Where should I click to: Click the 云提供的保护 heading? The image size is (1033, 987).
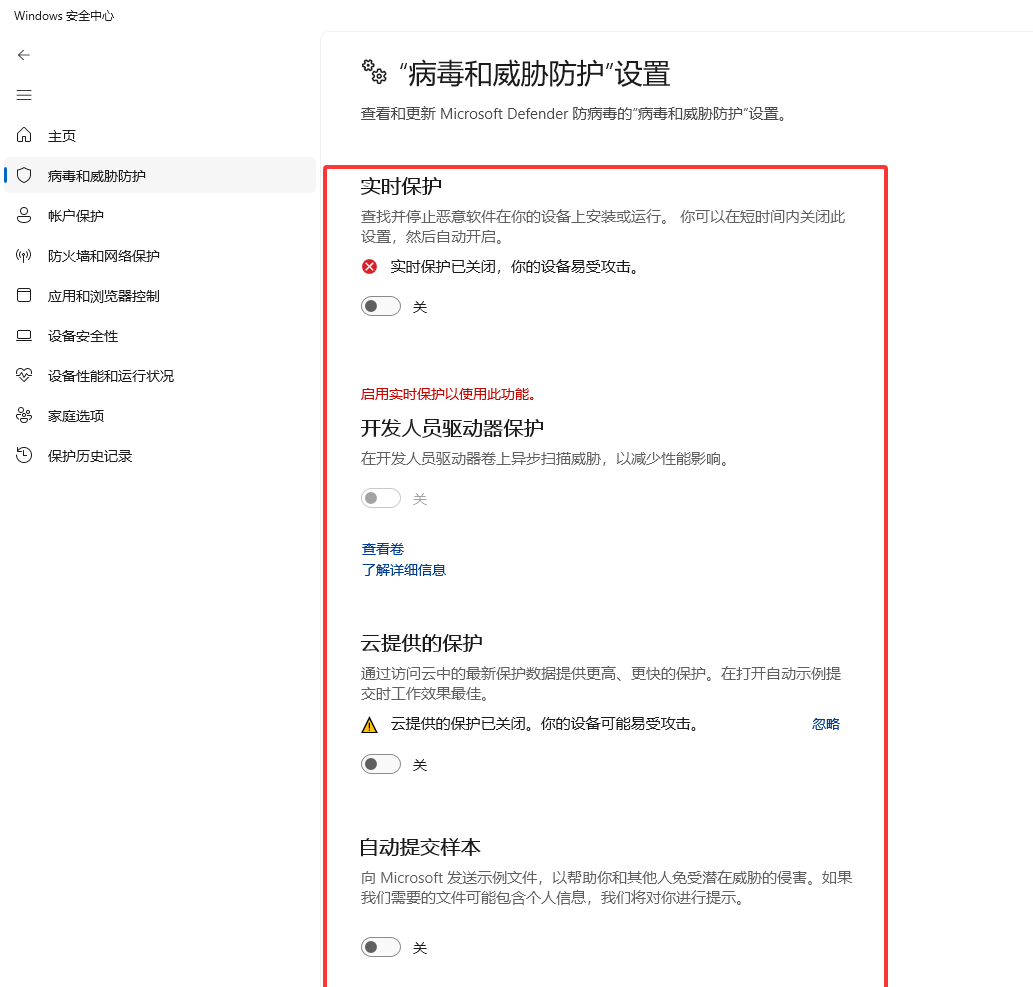coord(422,643)
